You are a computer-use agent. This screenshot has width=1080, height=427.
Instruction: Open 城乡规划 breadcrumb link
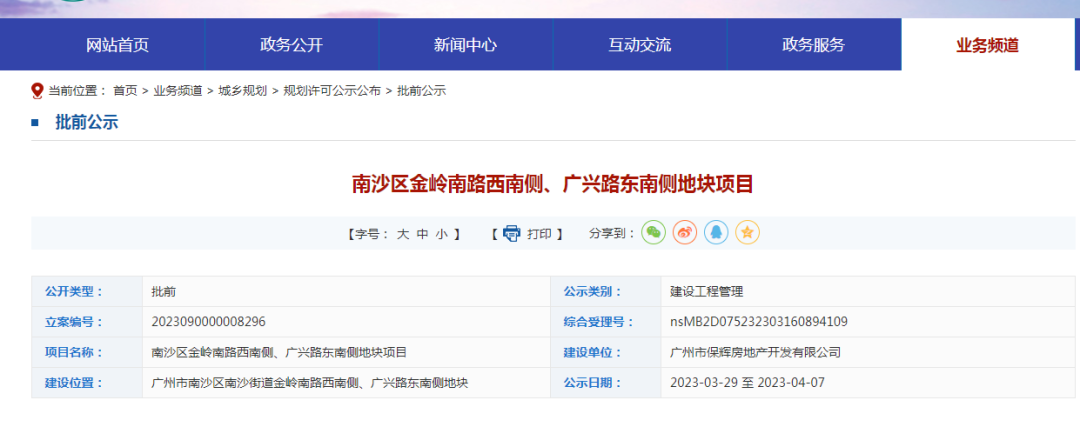point(242,91)
